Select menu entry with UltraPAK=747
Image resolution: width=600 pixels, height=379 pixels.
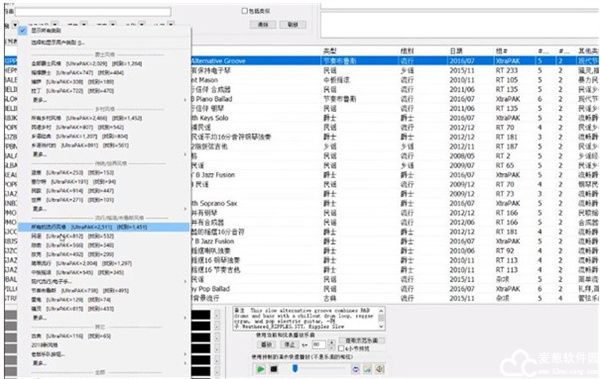[x=104, y=73]
